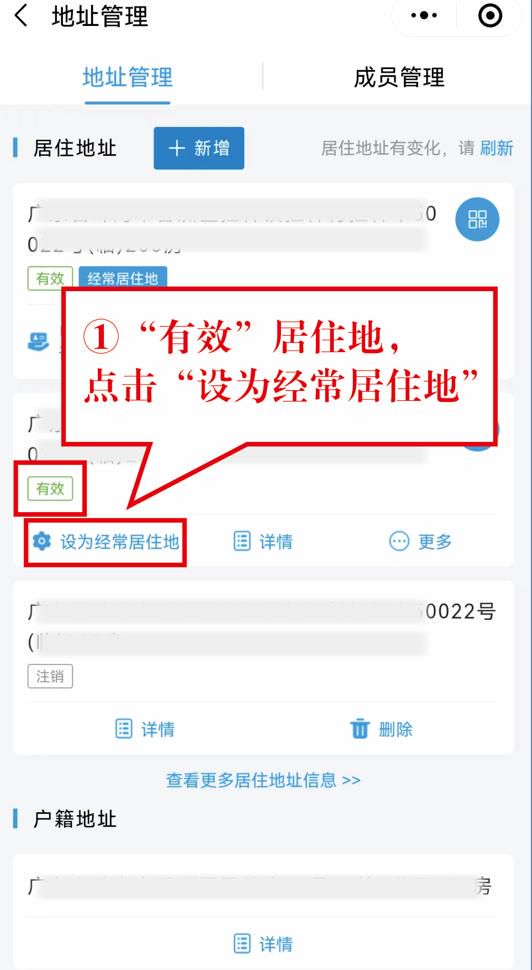The height and width of the screenshot is (970, 532).
Task: Tap the back arrow in header
Action: (21, 16)
